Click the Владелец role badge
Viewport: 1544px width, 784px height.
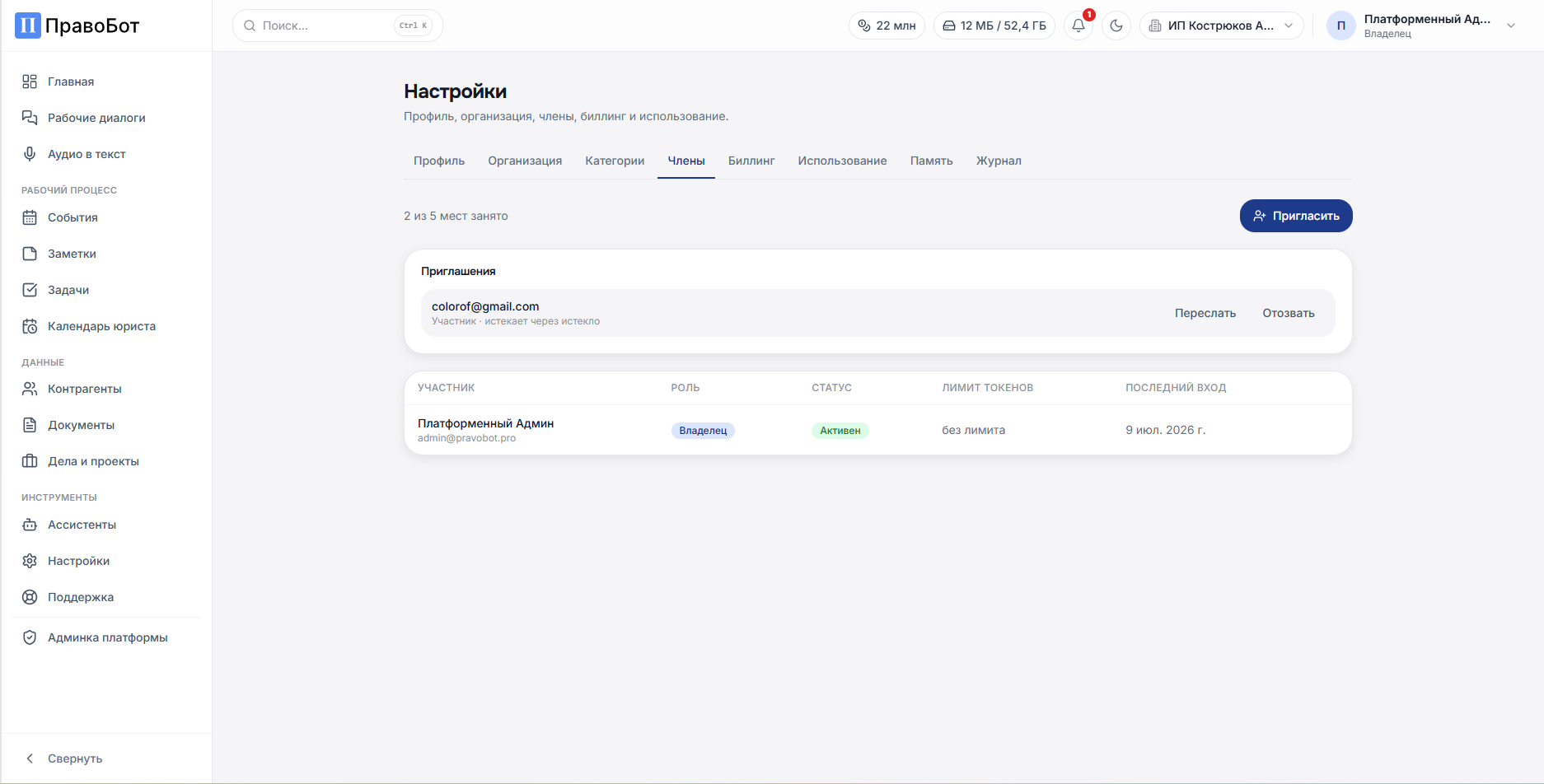(x=703, y=431)
